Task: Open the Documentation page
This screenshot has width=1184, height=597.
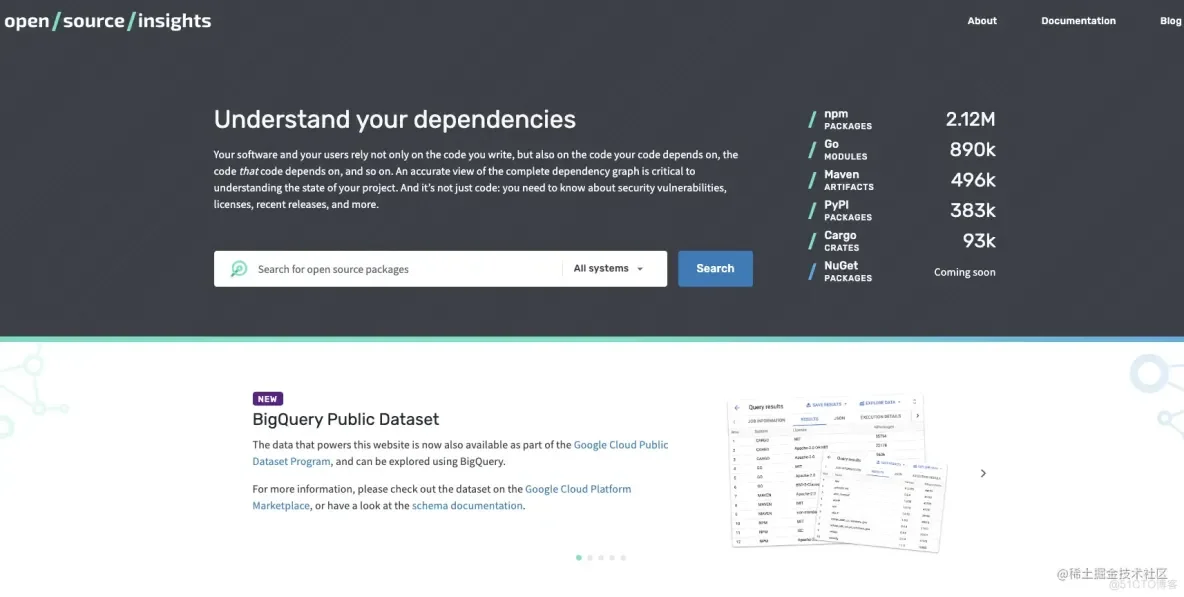Action: click(x=1078, y=21)
